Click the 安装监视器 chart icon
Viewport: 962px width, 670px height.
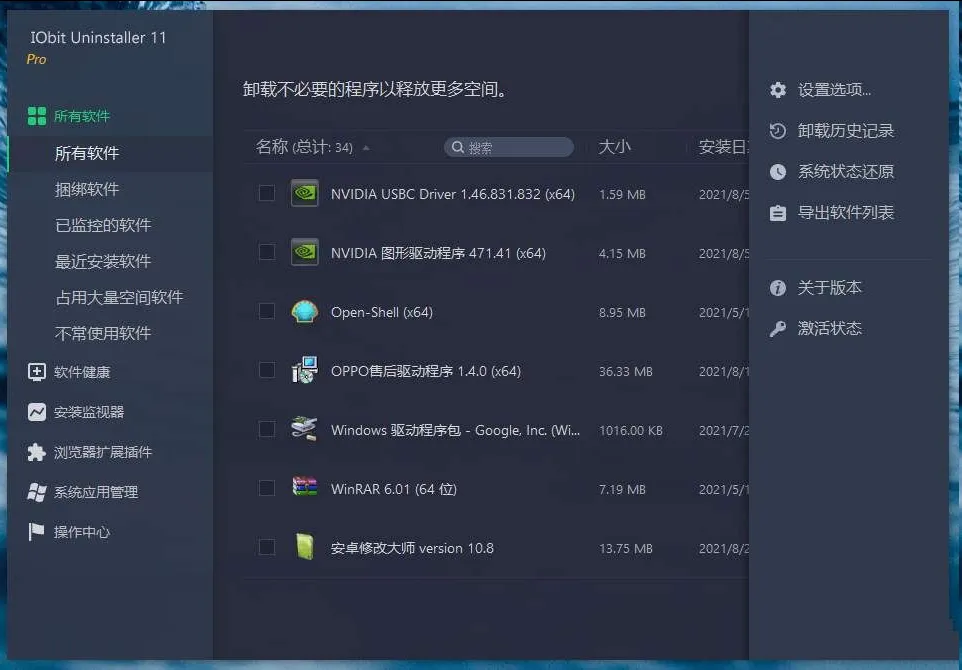(37, 412)
